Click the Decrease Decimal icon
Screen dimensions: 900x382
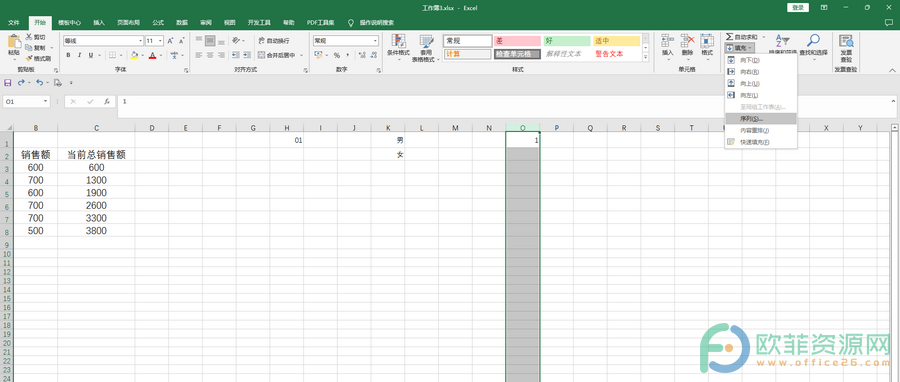(374, 55)
